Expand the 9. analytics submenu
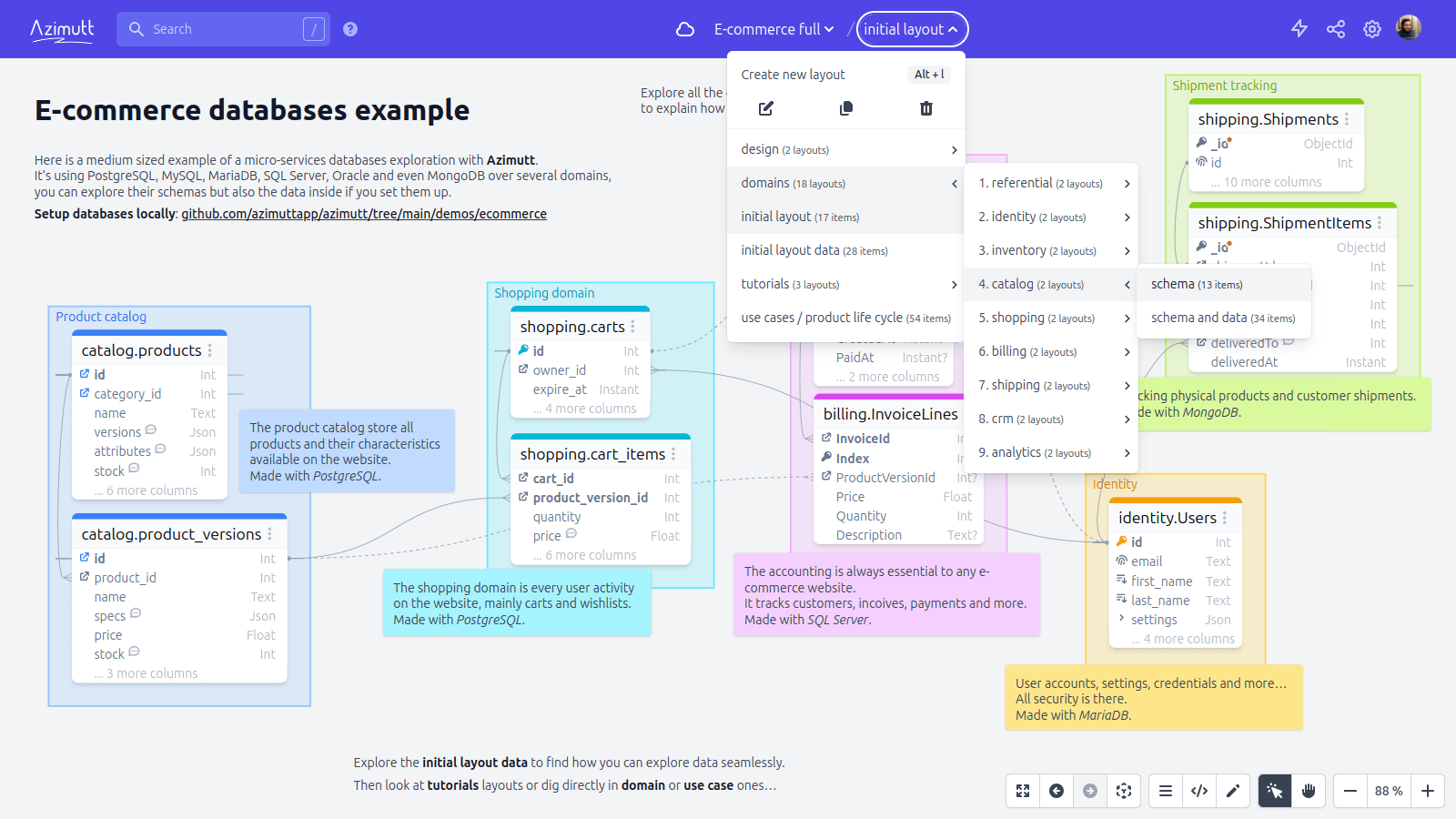 (1051, 452)
